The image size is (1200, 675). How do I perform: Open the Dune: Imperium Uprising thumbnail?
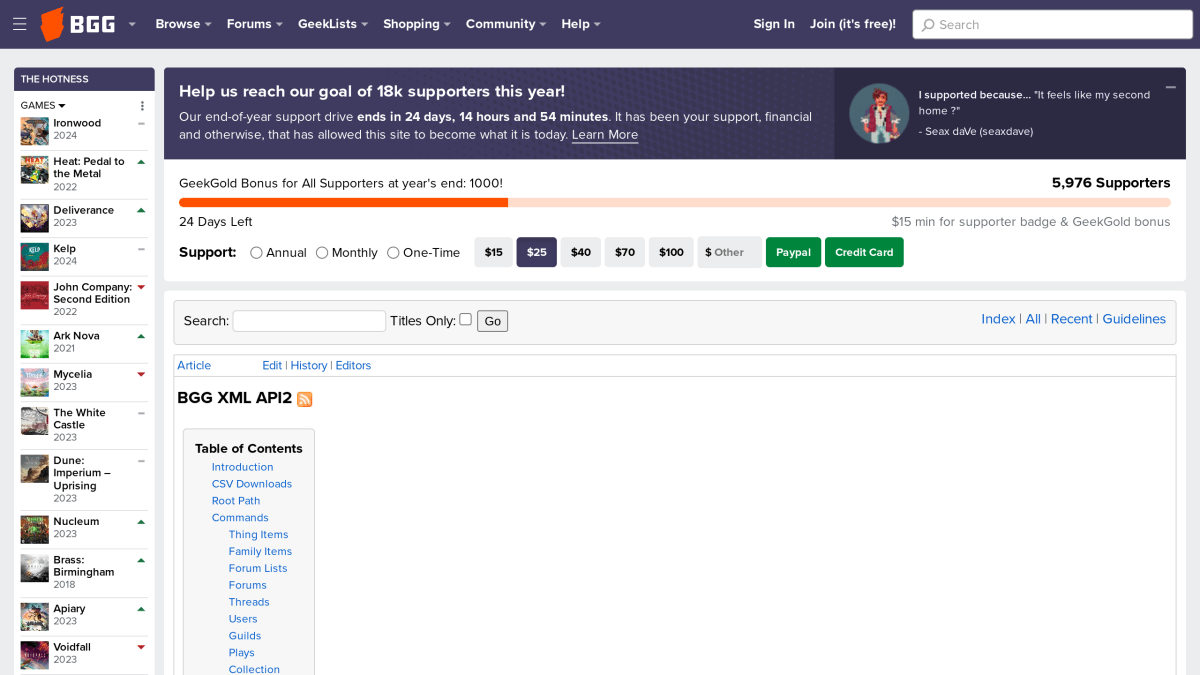click(35, 469)
